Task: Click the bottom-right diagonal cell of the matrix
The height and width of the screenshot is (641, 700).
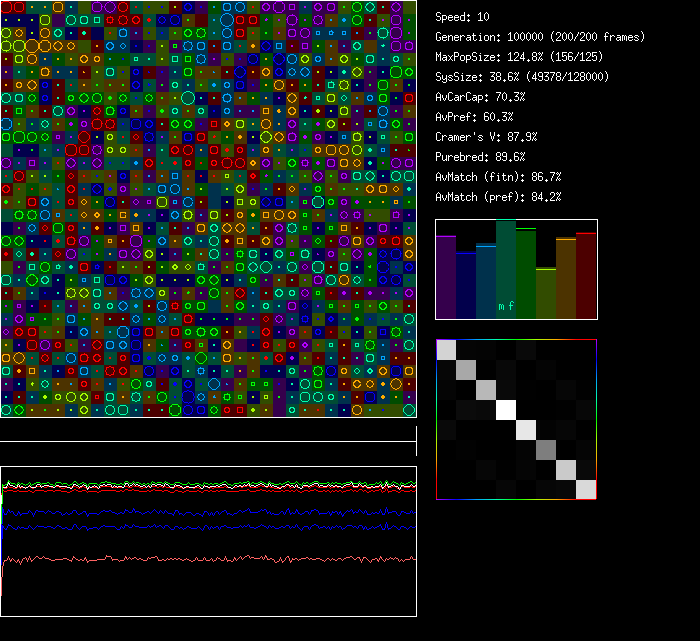Action: pyautogui.click(x=586, y=489)
